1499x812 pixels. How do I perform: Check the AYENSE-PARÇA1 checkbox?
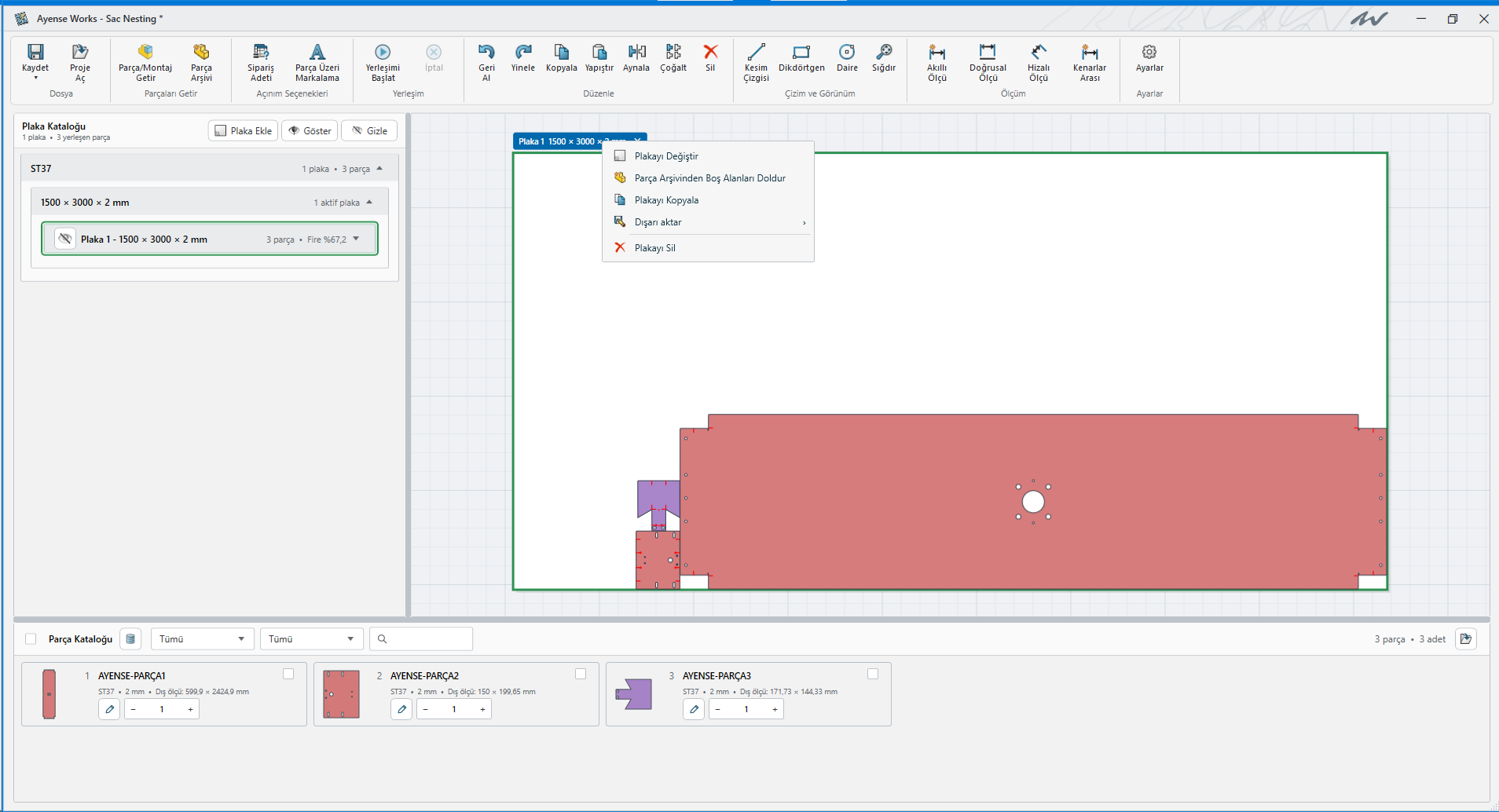click(288, 674)
